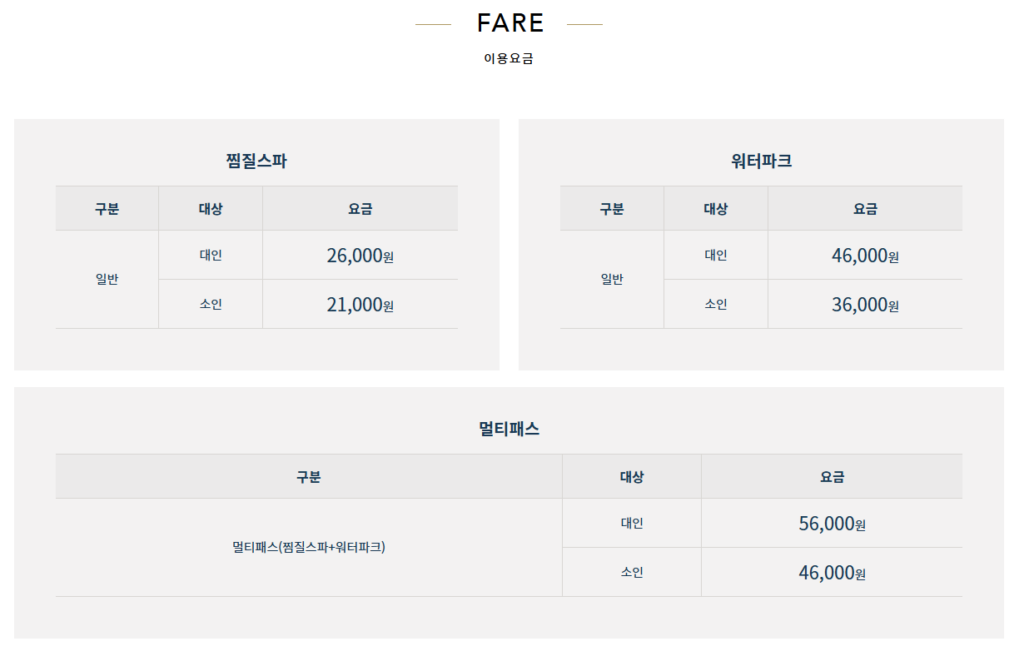Click the 소인 cell in 찜질스파 table
The width and height of the screenshot is (1024, 651).
[x=211, y=305]
